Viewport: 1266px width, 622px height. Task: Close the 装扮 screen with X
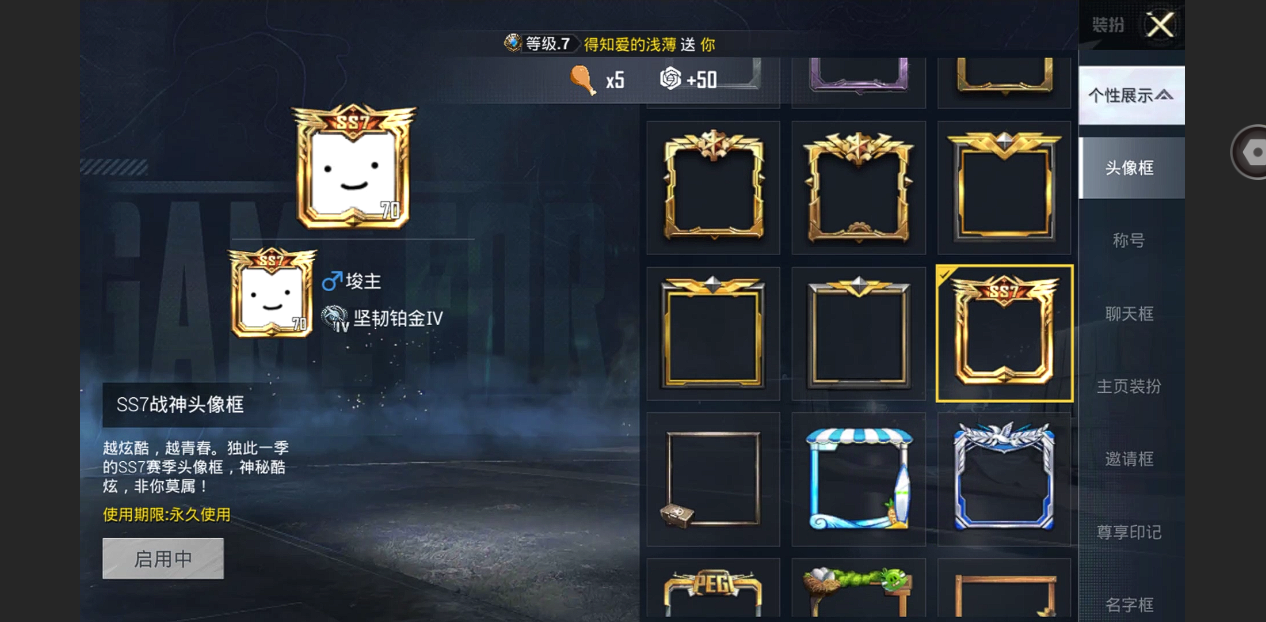pos(1160,25)
